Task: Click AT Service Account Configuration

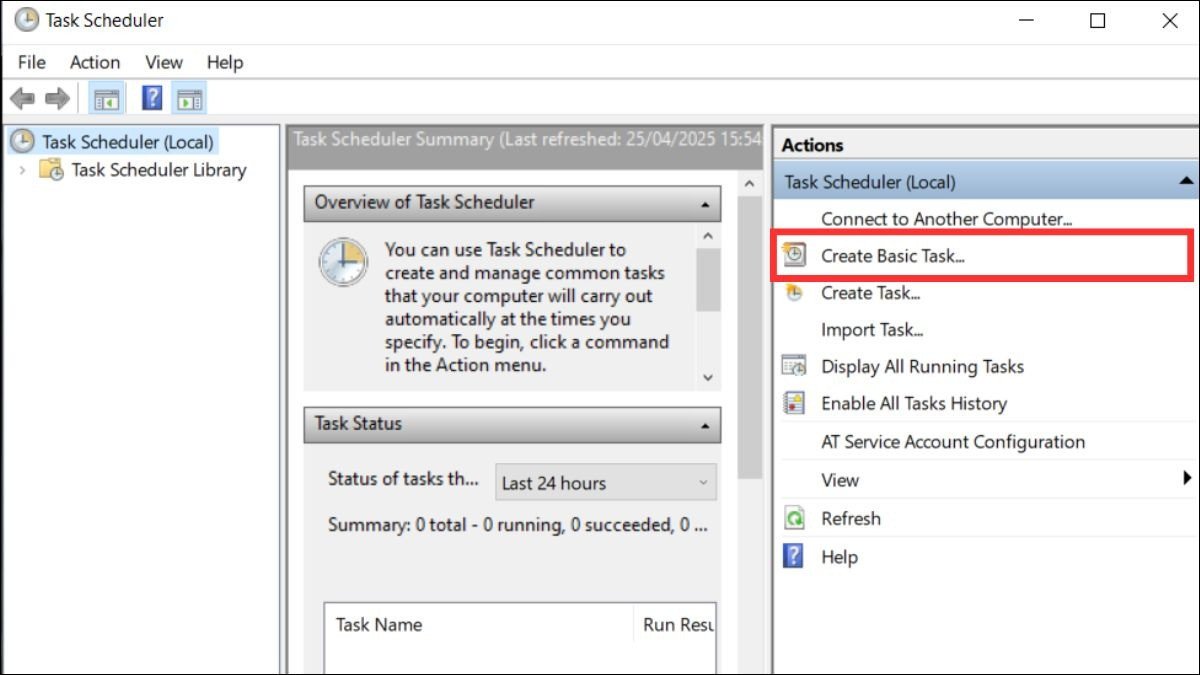Action: point(952,441)
